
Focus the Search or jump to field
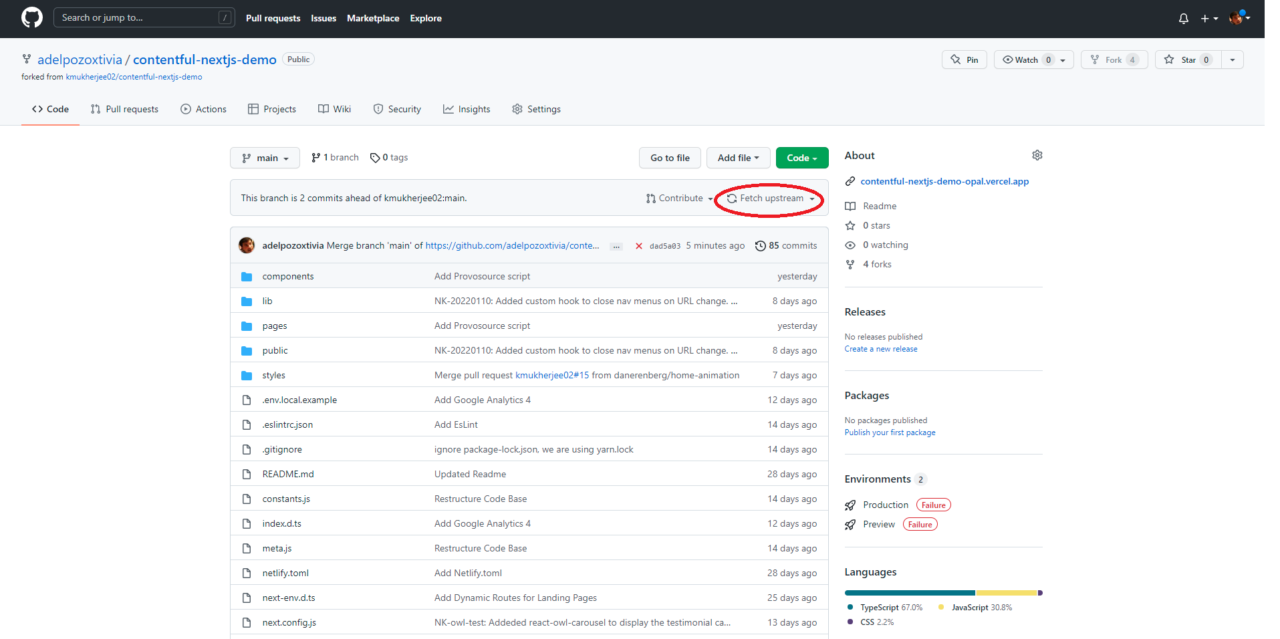(140, 18)
